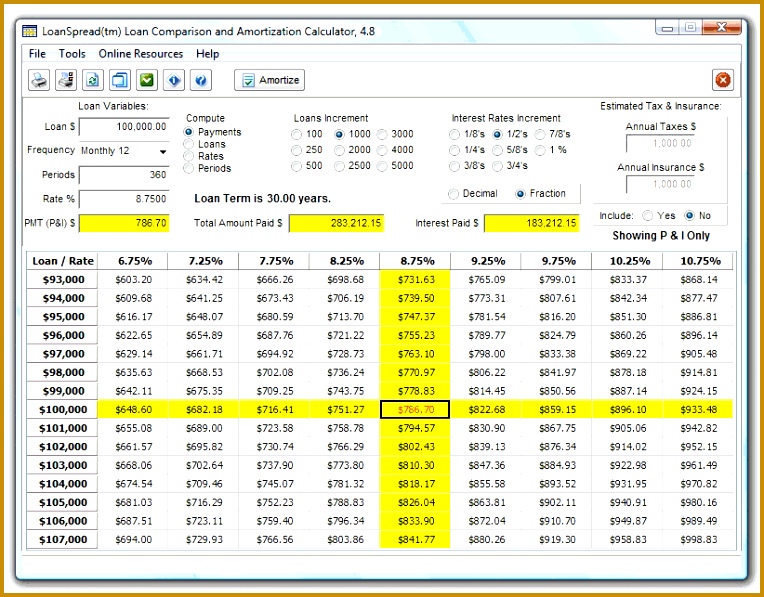
Task: Click the overlapping windows toolbar icon
Action: (120, 80)
